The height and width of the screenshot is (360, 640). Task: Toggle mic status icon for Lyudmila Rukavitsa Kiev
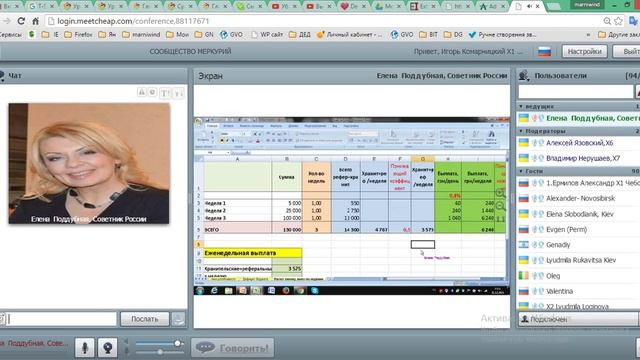click(x=534, y=260)
